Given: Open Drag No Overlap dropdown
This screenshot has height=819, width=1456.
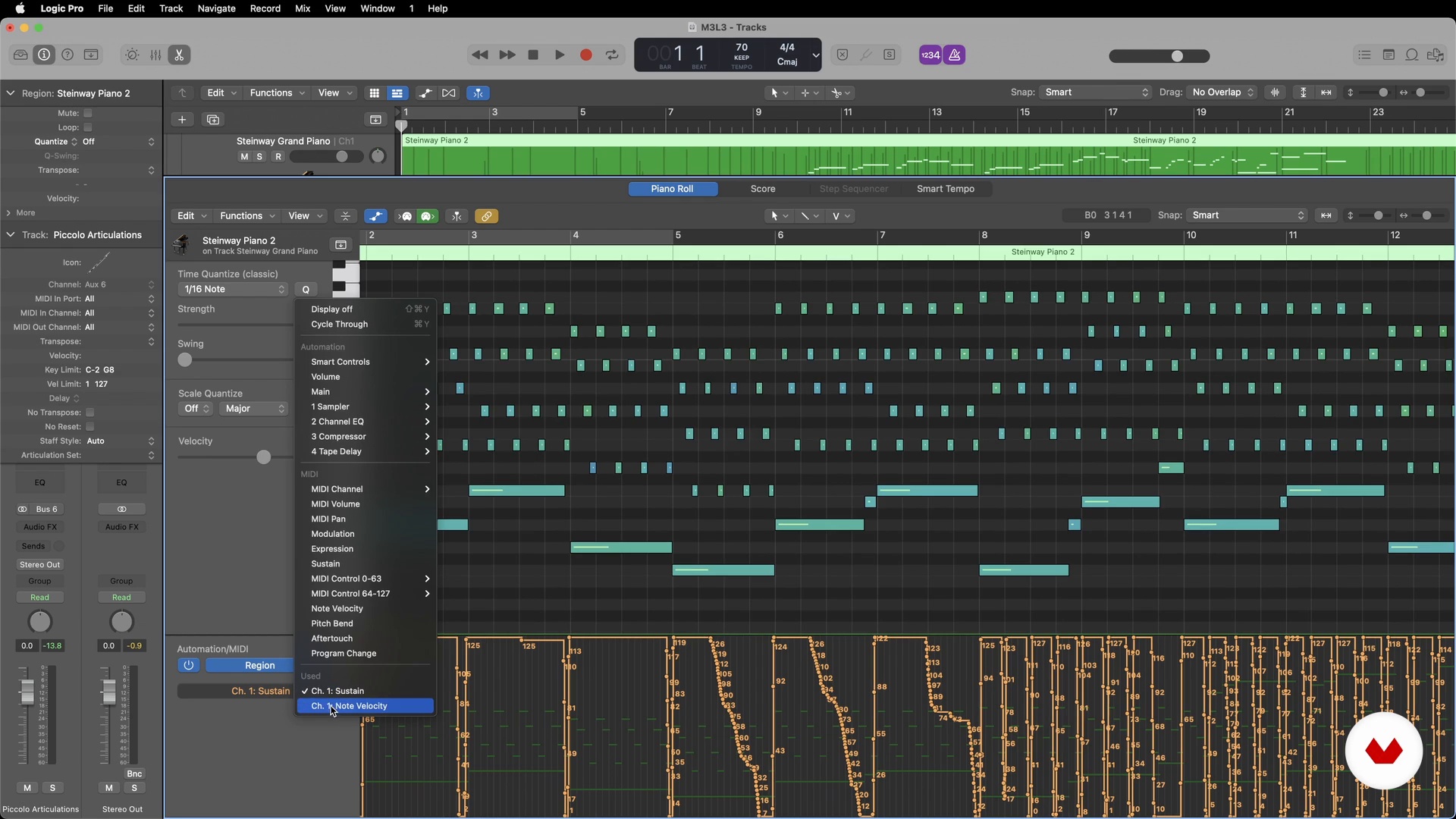Looking at the screenshot, I should (x=1222, y=92).
